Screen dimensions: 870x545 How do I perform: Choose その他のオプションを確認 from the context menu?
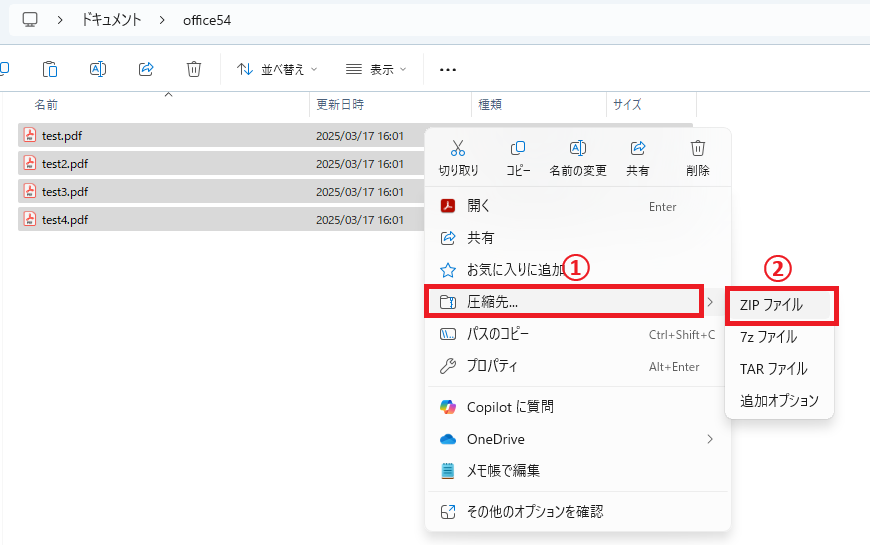(578, 511)
